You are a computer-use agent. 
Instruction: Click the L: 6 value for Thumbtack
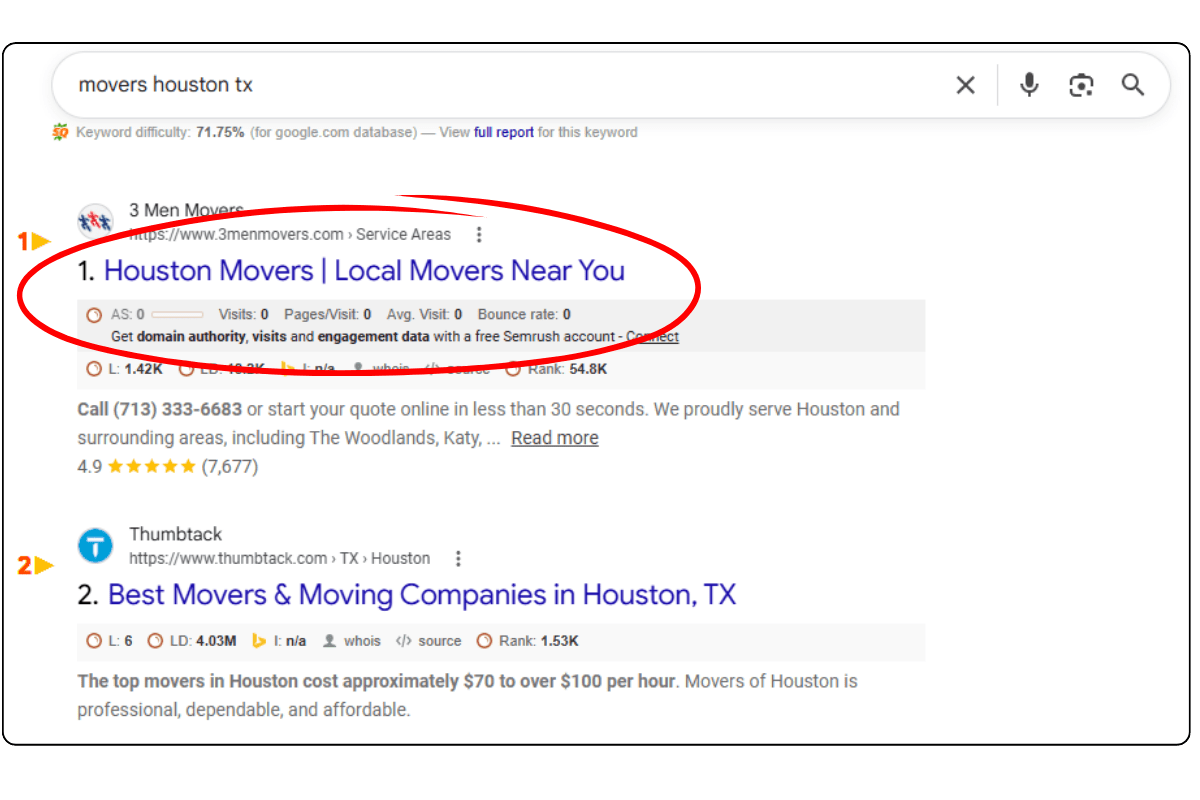120,641
